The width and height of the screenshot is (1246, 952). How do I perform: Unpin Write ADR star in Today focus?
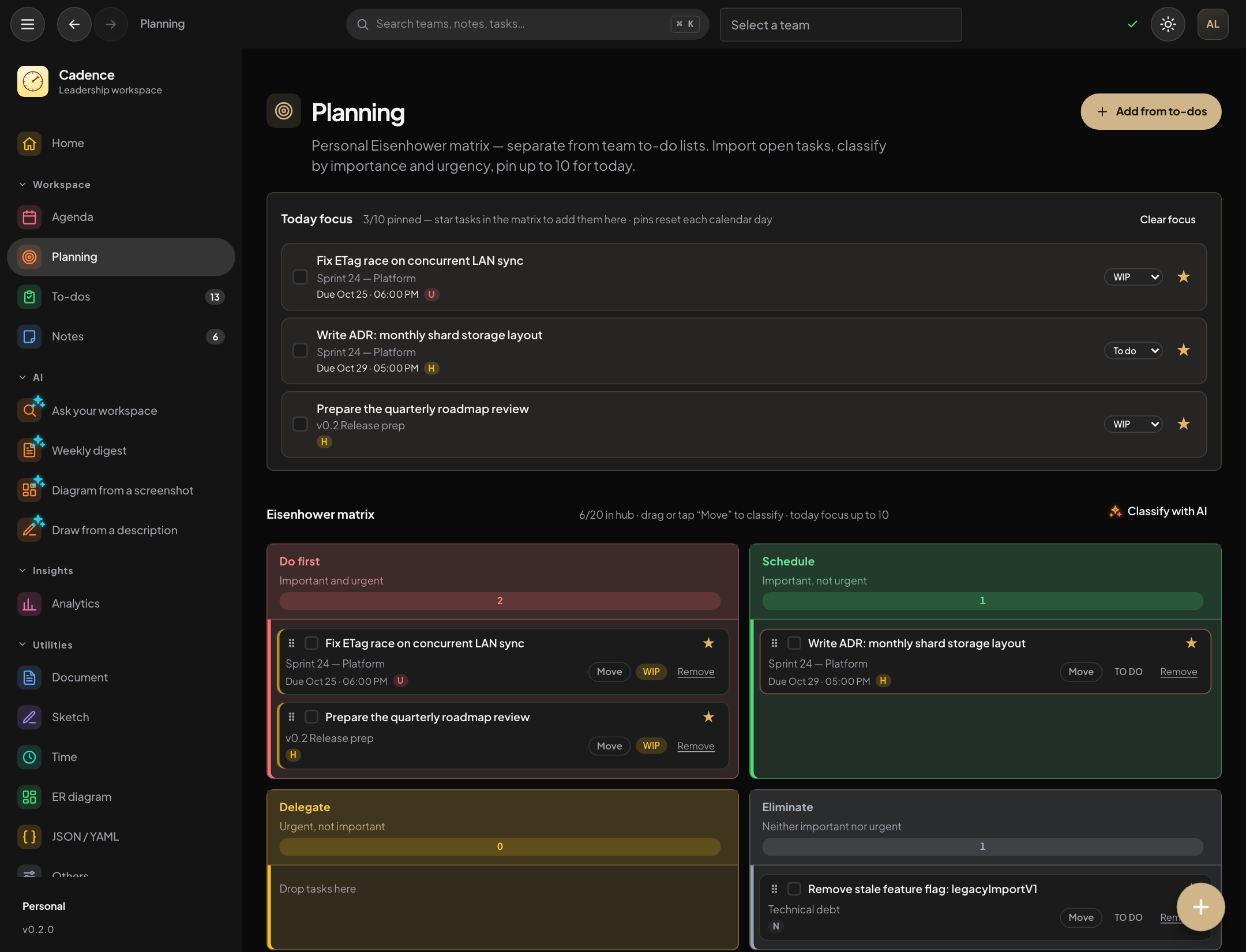tap(1184, 350)
